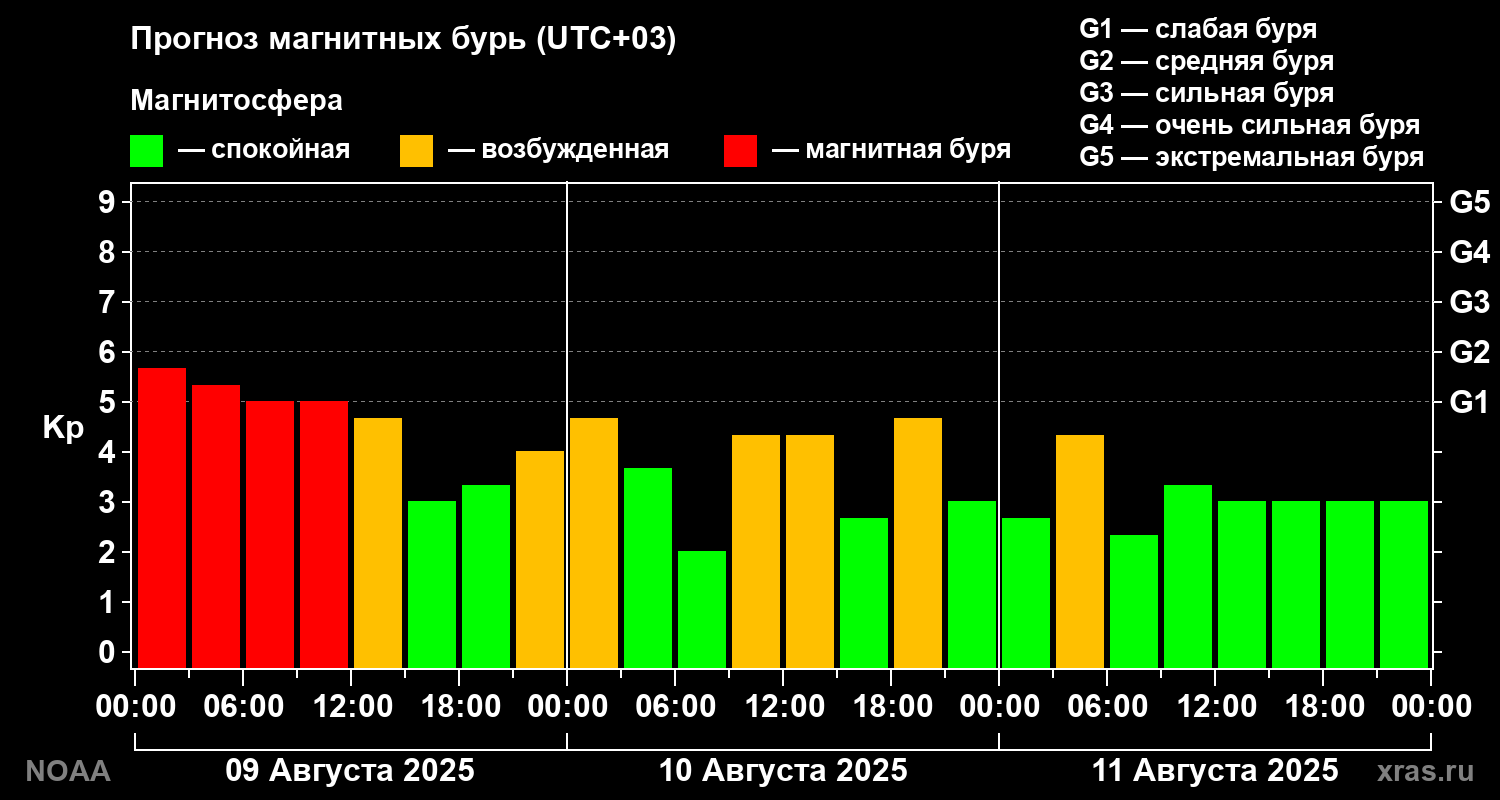The width and height of the screenshot is (1500, 800).
Task: Click the '2' value on the Kp axis
Action: click(109, 552)
